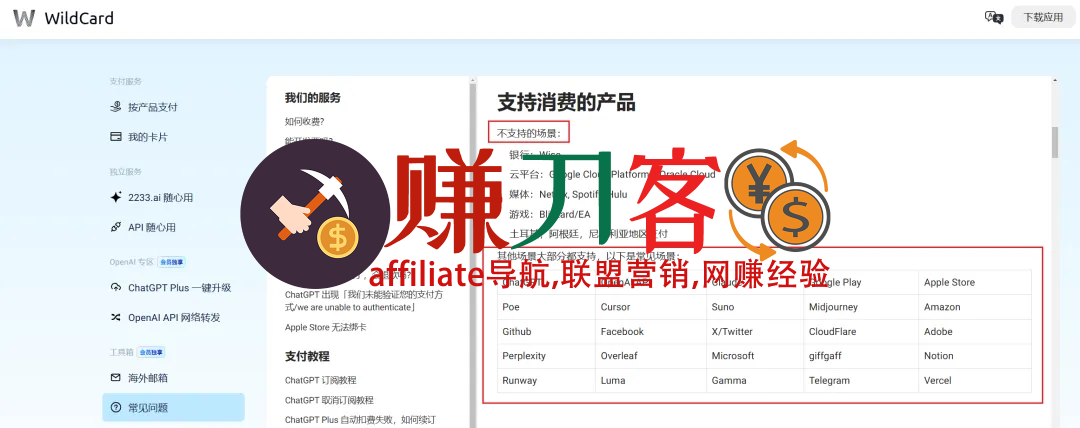
Task: Open ChatGPT Plus 自动扣费失败 link
Action: pos(360,420)
